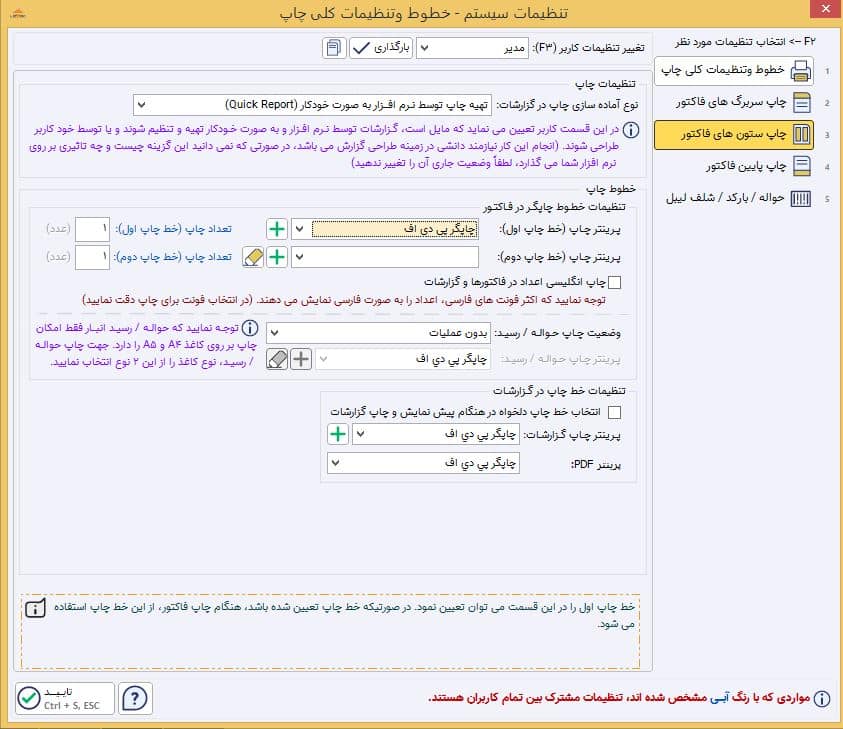Viewport: 843px width, 729px height.
Task: Switch to چاپ سربرگ های فاکتور section
Action: [x=734, y=102]
